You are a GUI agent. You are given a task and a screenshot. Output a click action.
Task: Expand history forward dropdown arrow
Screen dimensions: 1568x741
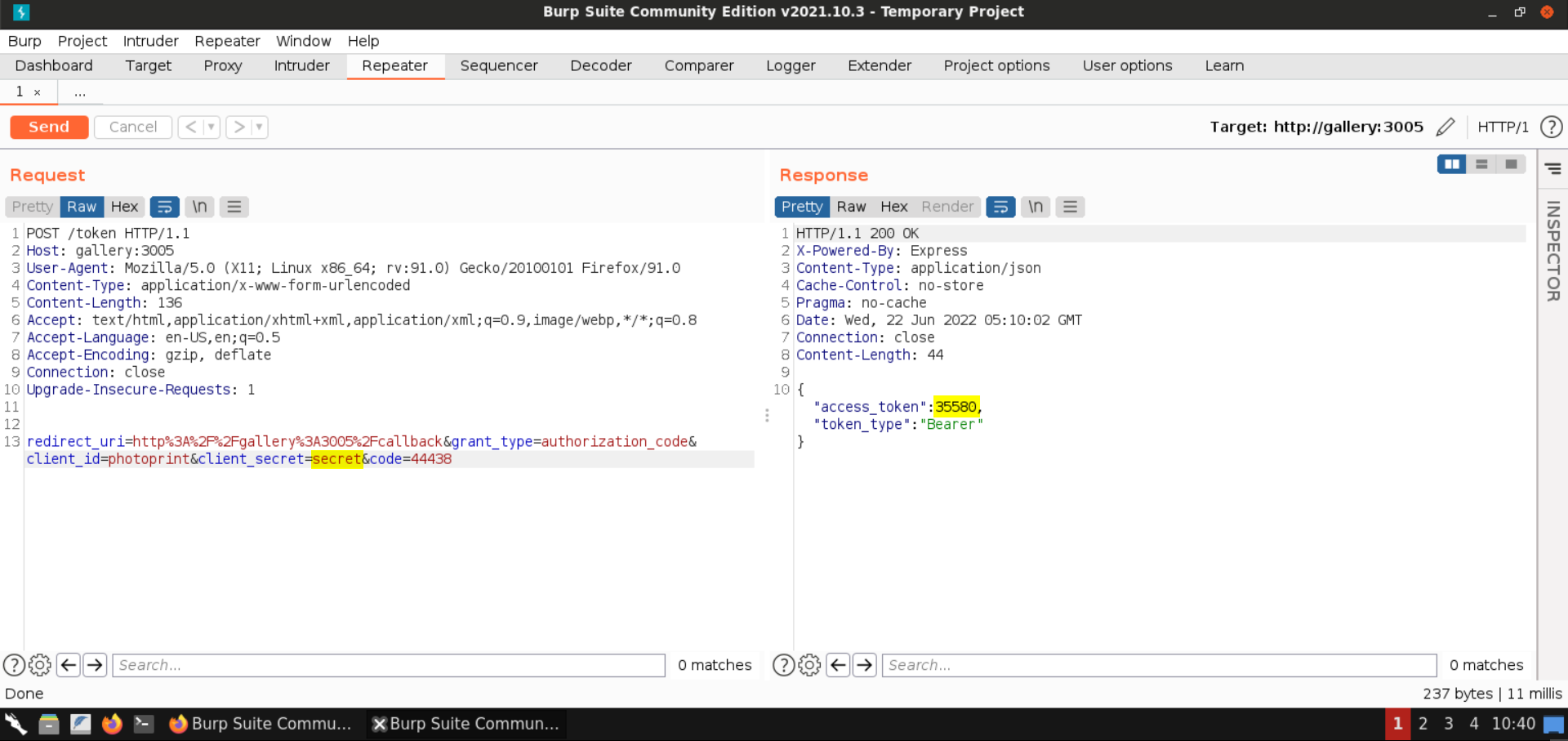click(259, 127)
